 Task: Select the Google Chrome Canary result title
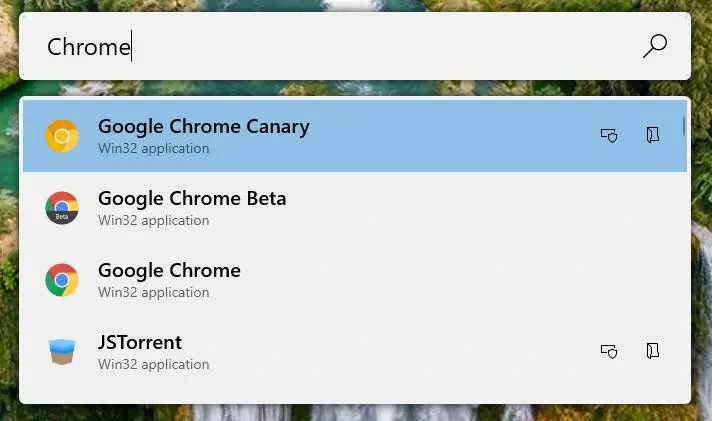click(203, 126)
